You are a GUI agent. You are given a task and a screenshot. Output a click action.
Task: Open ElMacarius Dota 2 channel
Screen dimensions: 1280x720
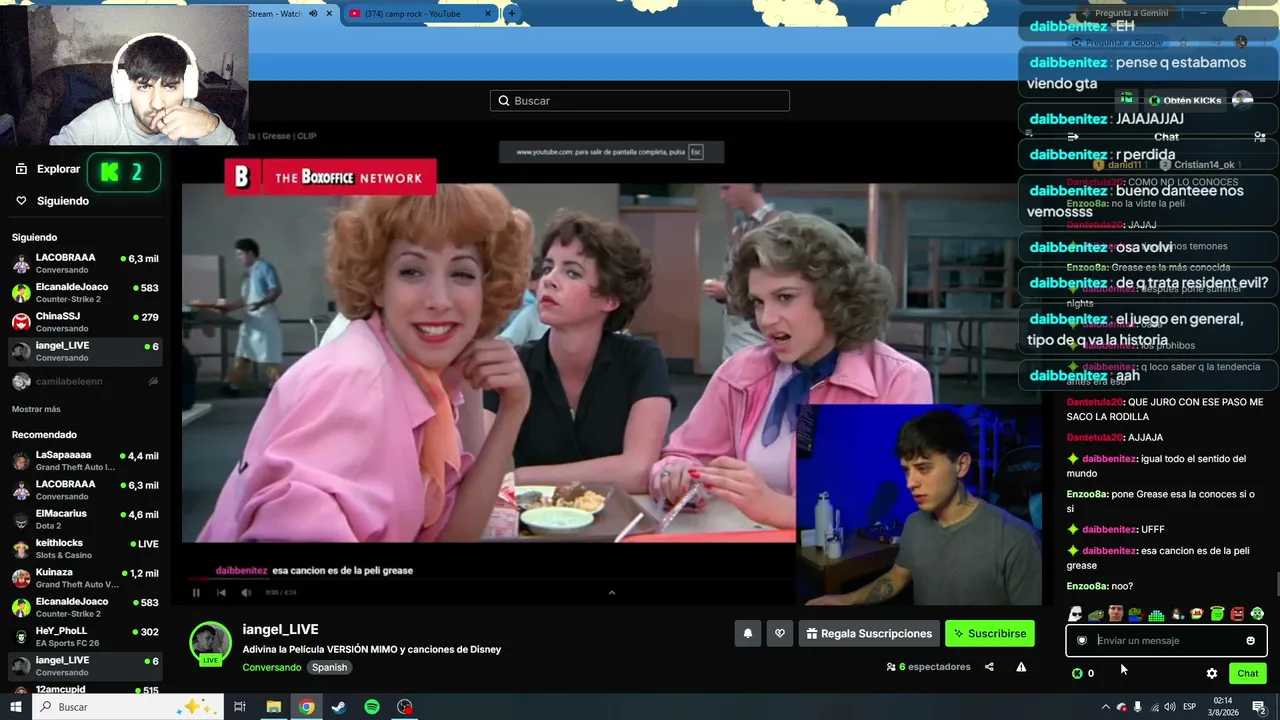click(x=85, y=520)
